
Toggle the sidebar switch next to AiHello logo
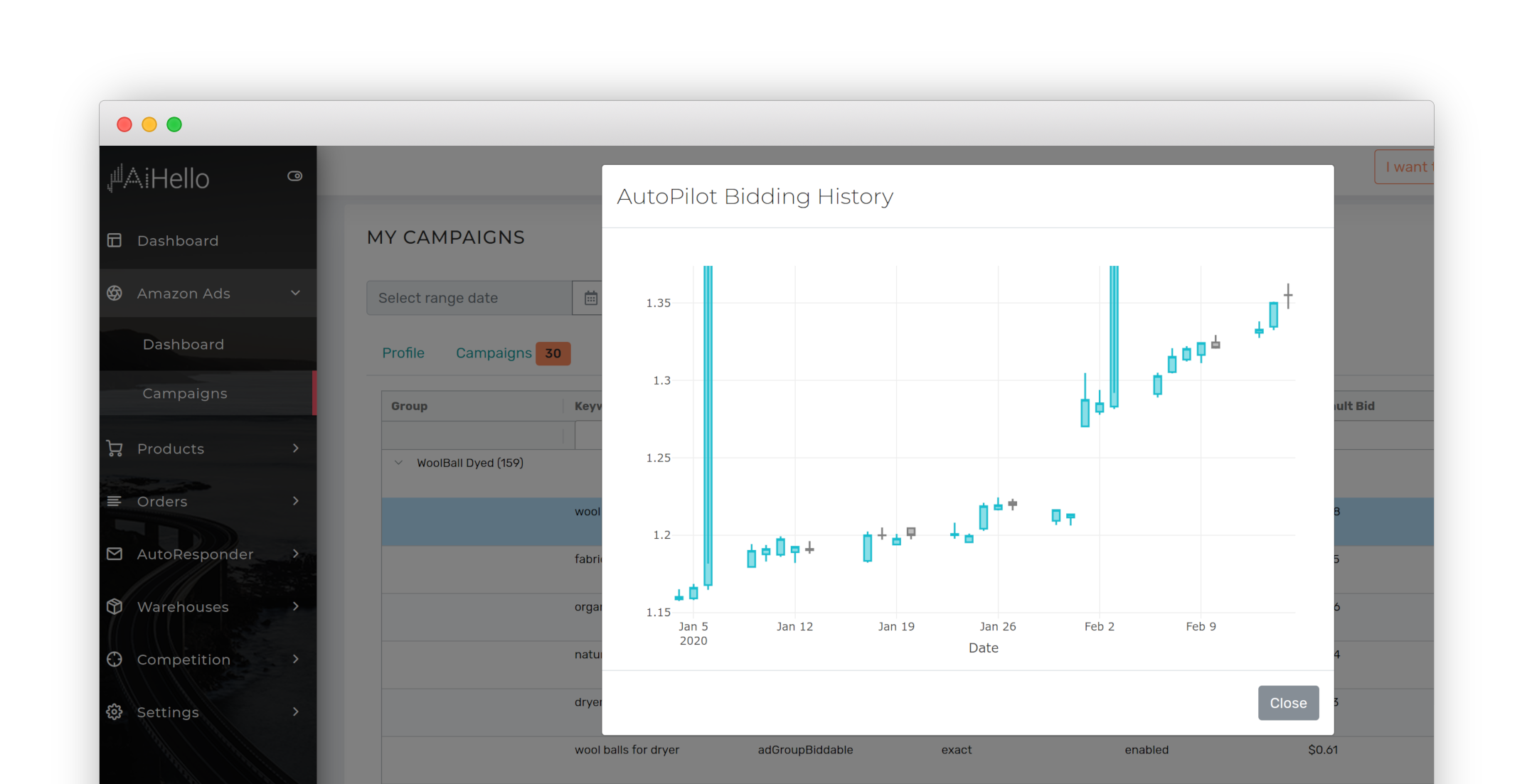[x=295, y=176]
